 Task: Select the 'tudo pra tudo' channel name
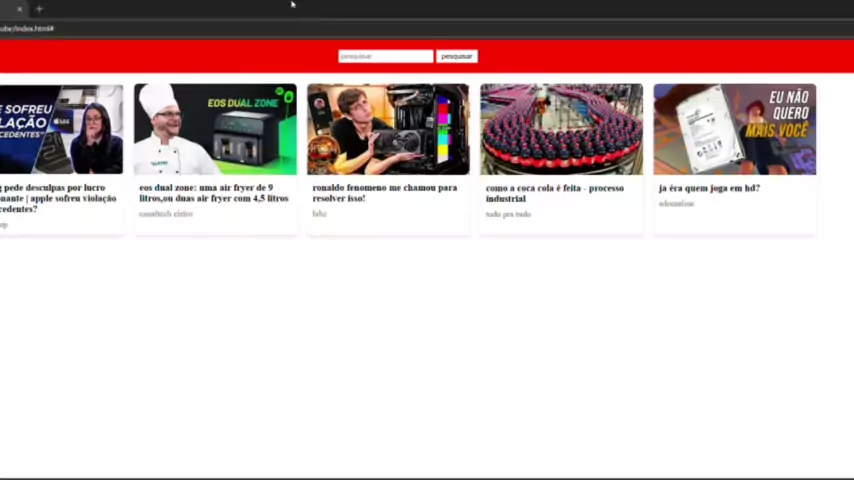508,214
